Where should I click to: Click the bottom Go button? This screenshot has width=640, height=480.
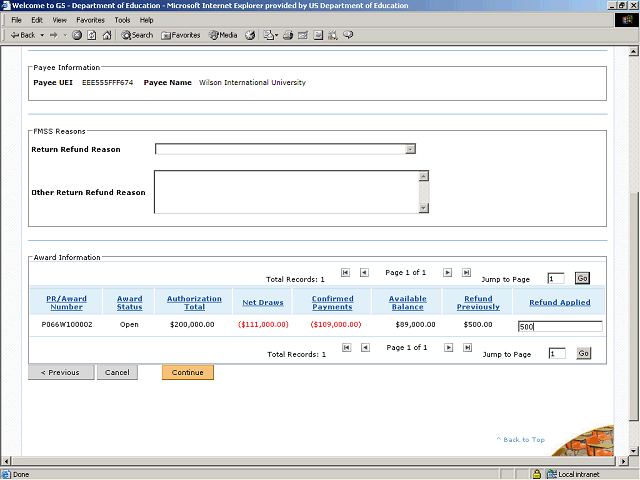[x=584, y=353]
